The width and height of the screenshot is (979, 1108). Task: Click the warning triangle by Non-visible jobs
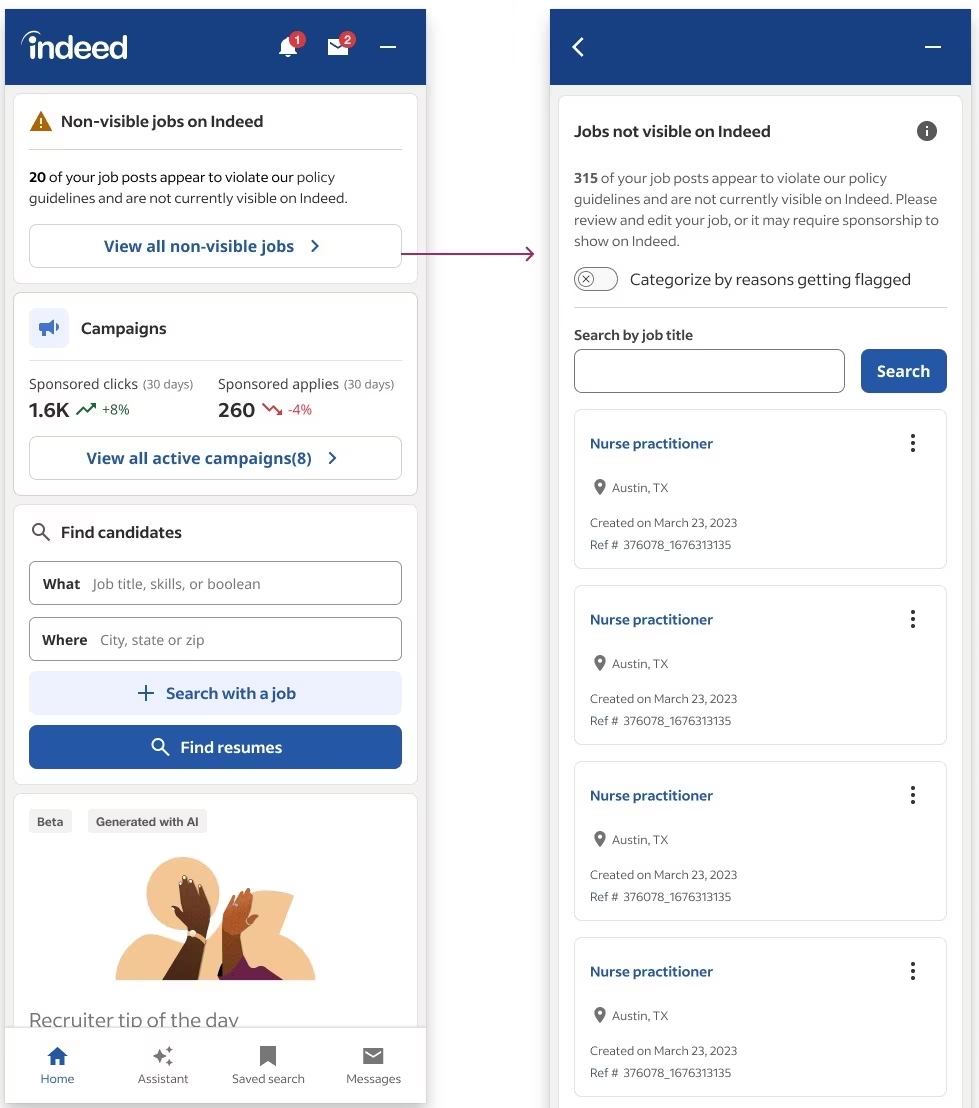click(x=41, y=122)
